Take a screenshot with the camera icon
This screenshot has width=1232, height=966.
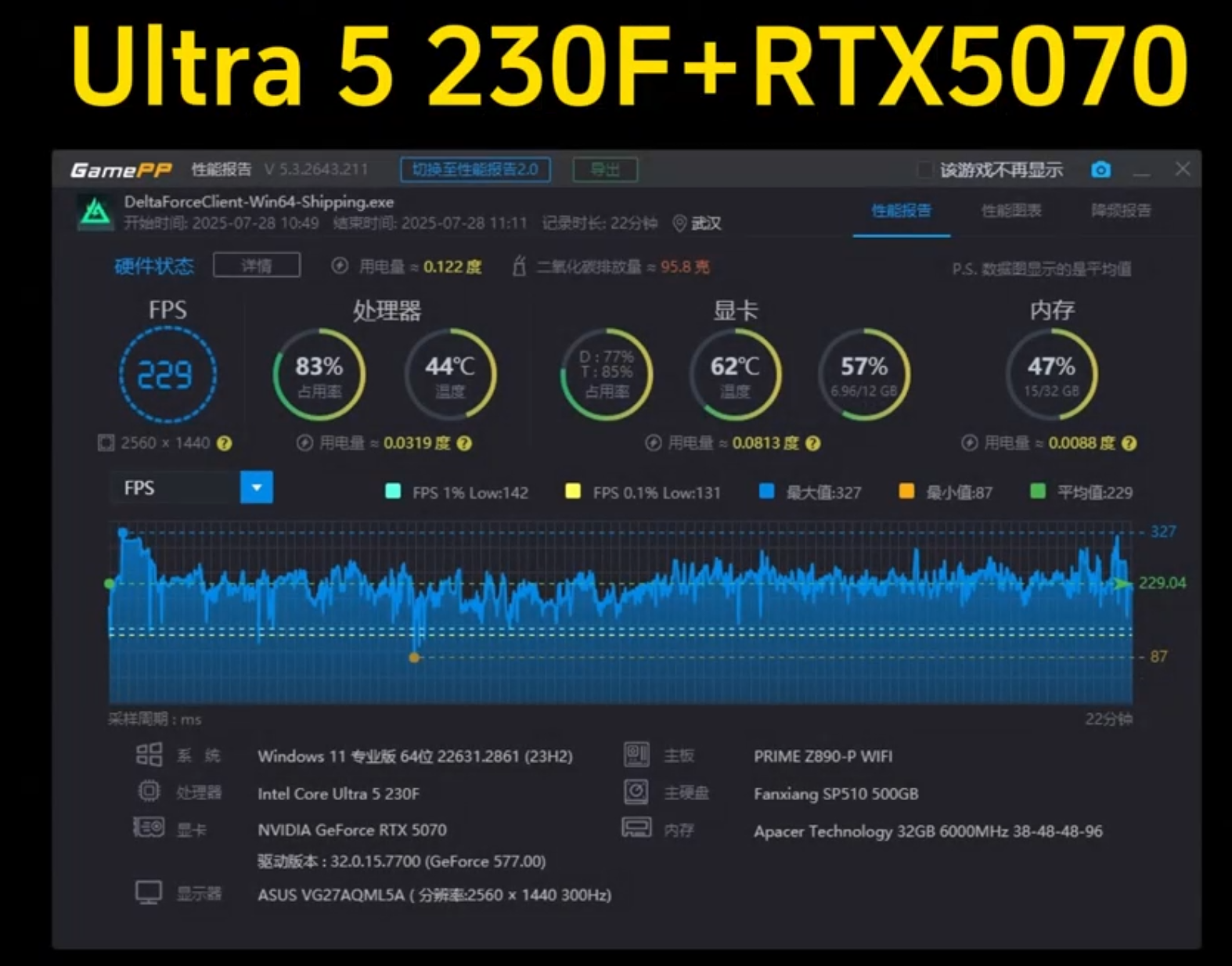[x=1101, y=169]
